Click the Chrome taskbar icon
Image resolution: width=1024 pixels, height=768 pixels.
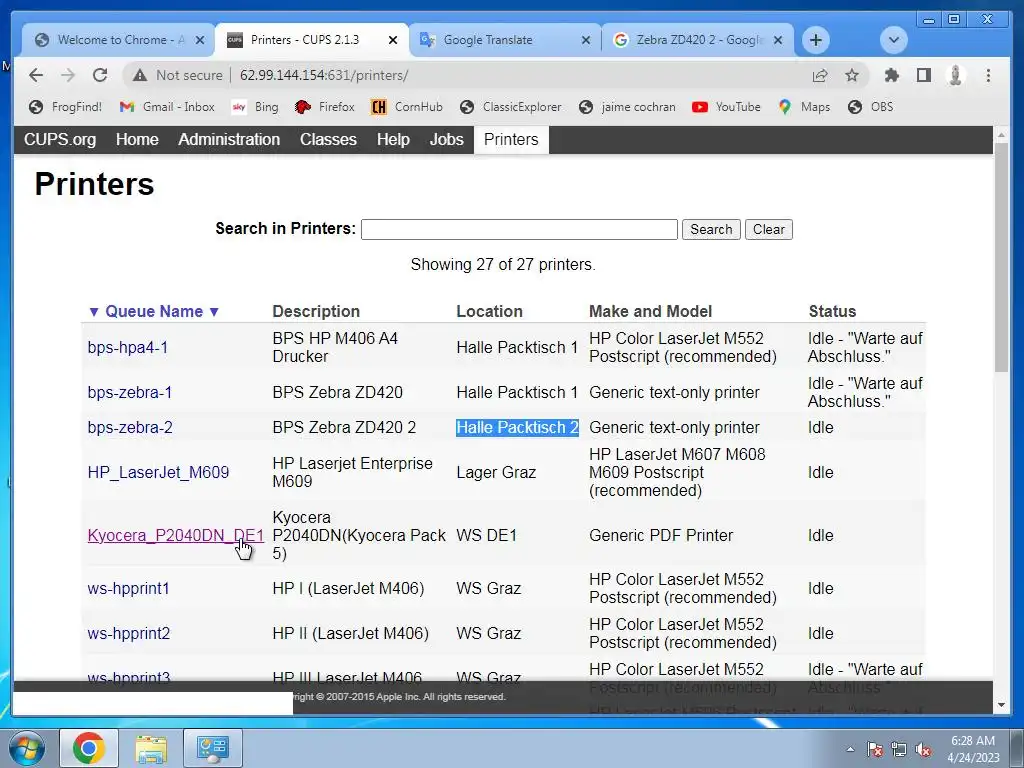(x=89, y=748)
